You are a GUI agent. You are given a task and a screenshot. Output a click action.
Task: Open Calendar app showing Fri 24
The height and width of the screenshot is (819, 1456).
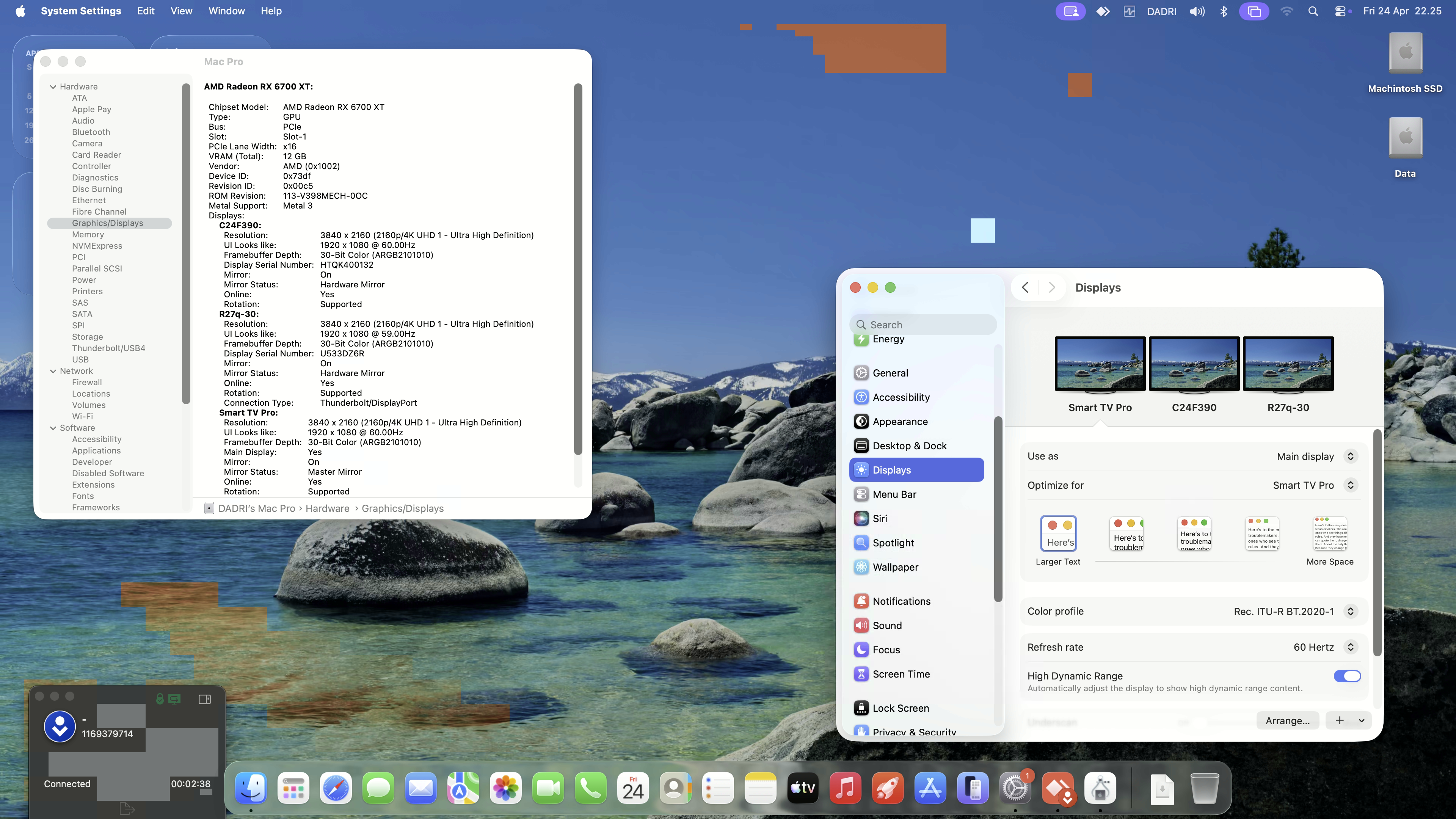coord(633,788)
